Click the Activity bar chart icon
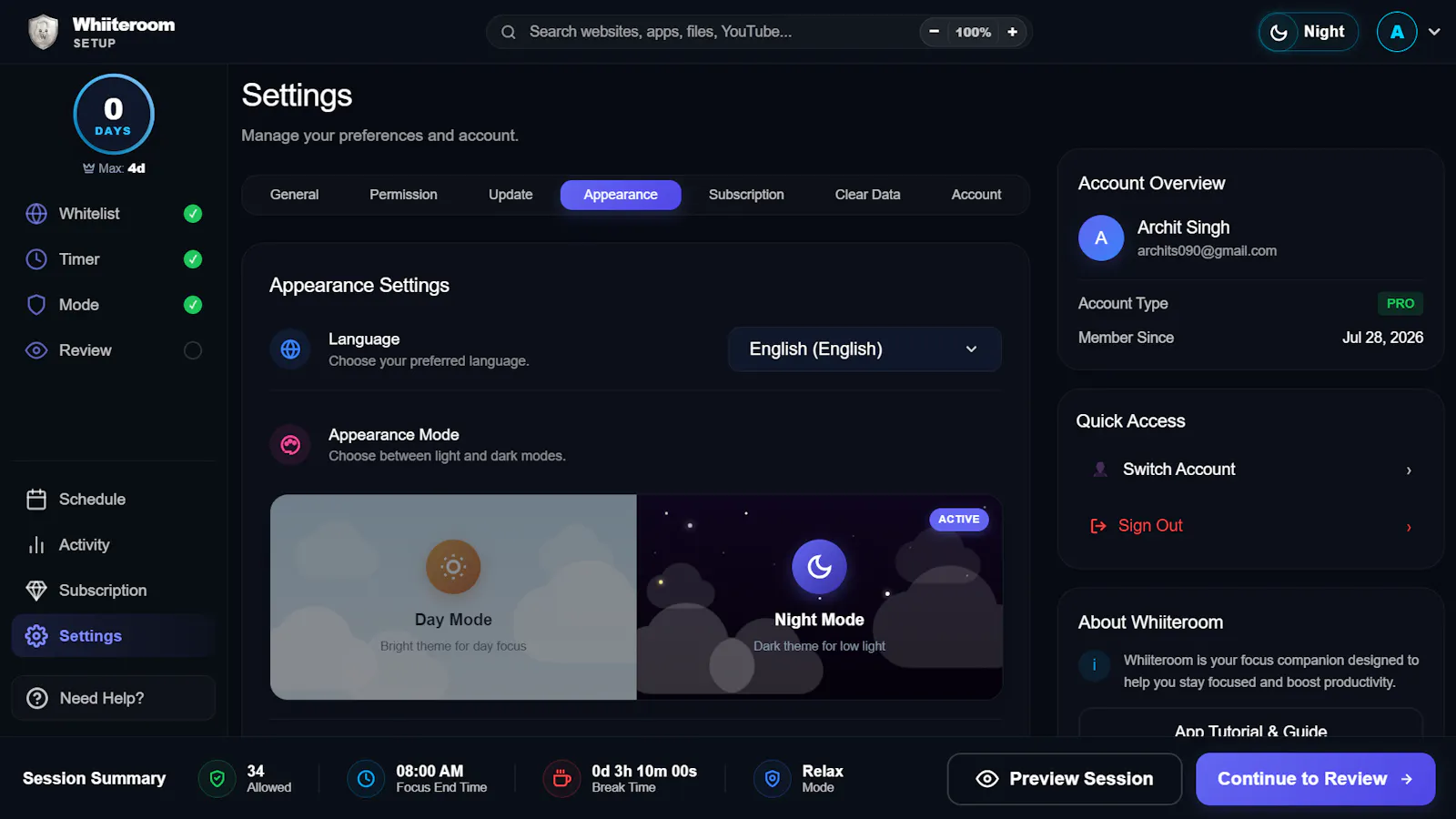Screen dimensions: 1456x819 point(36,545)
